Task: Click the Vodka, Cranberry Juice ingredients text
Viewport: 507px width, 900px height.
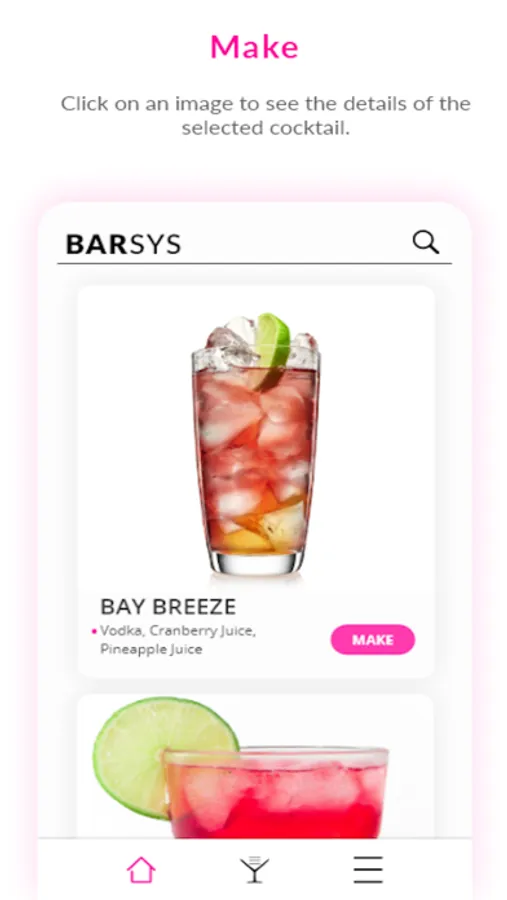Action: pyautogui.click(x=178, y=631)
